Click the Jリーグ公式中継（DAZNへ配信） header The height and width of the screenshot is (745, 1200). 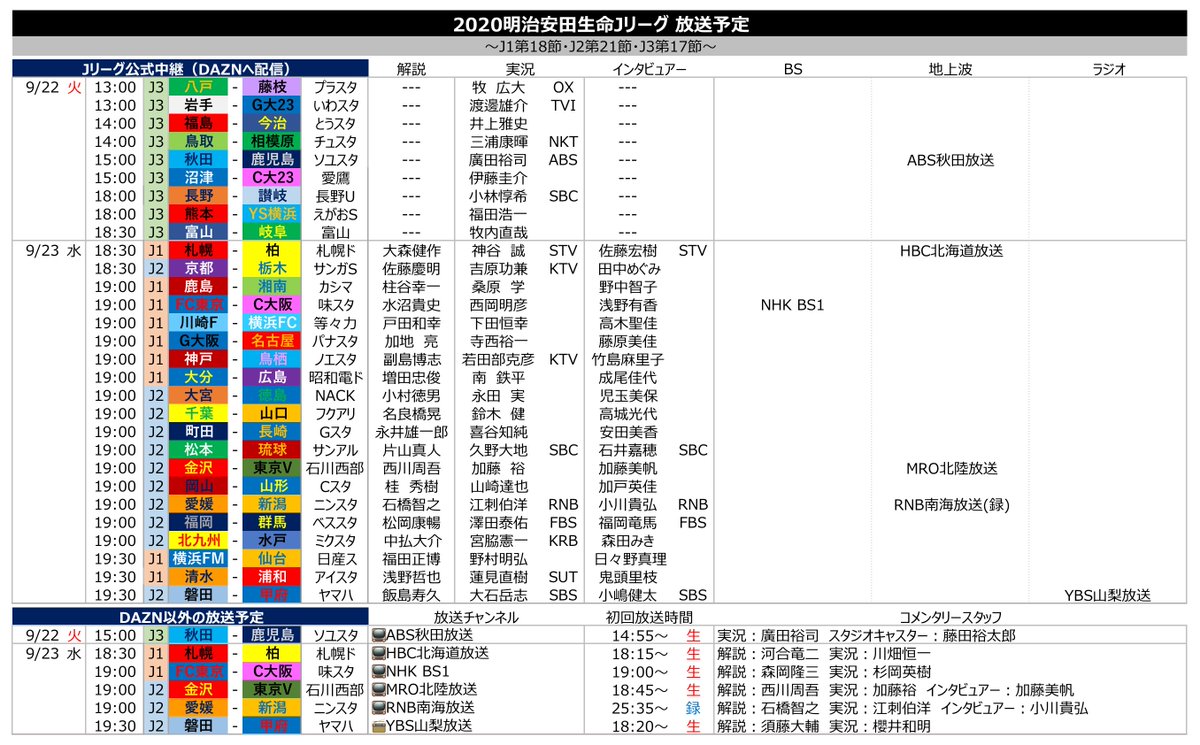191,69
